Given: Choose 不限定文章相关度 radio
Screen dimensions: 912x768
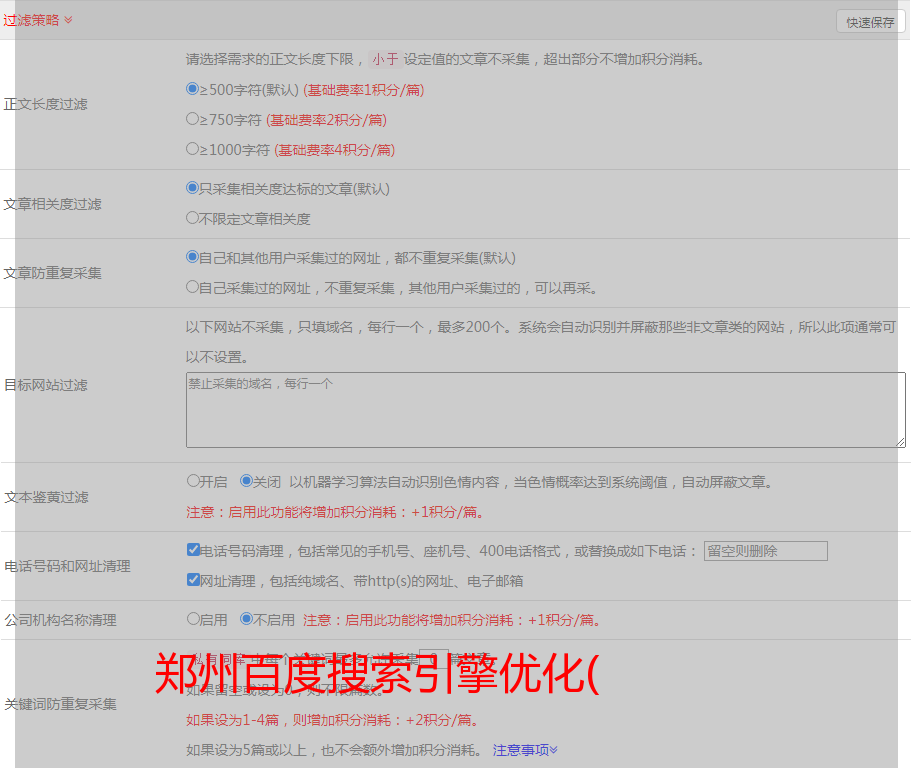Looking at the screenshot, I should click(x=192, y=218).
